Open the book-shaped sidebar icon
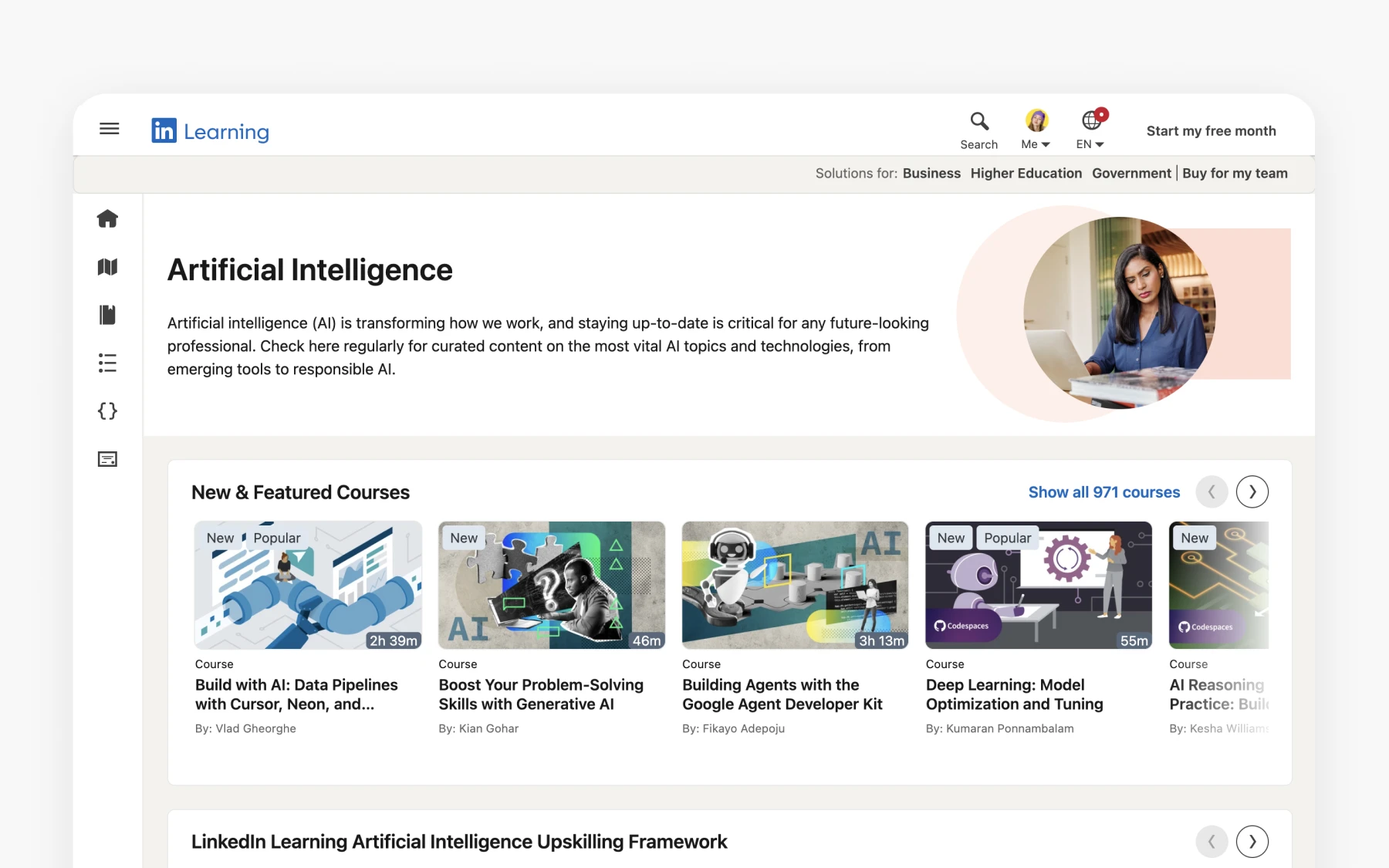This screenshot has height=868, width=1389. (107, 315)
